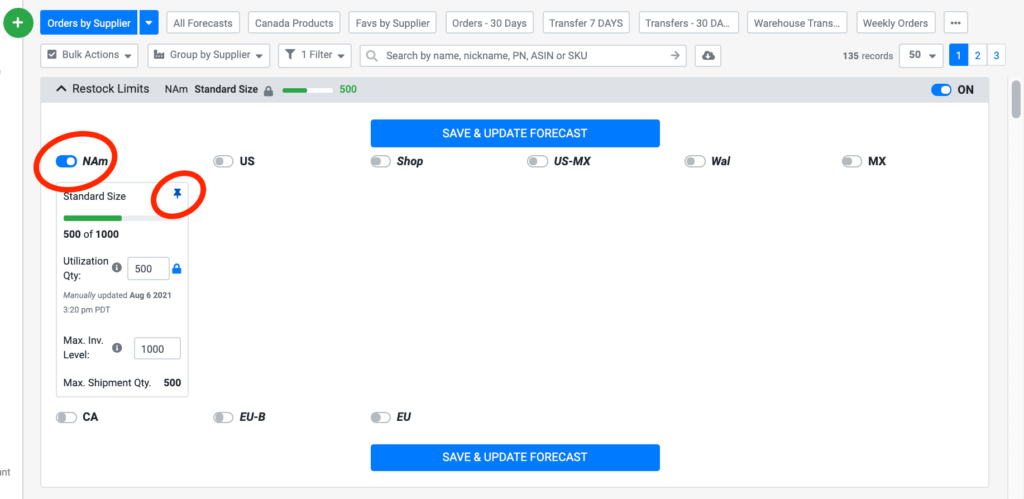Click the Utilization Qty input field
This screenshot has height=499, width=1024.
click(148, 268)
